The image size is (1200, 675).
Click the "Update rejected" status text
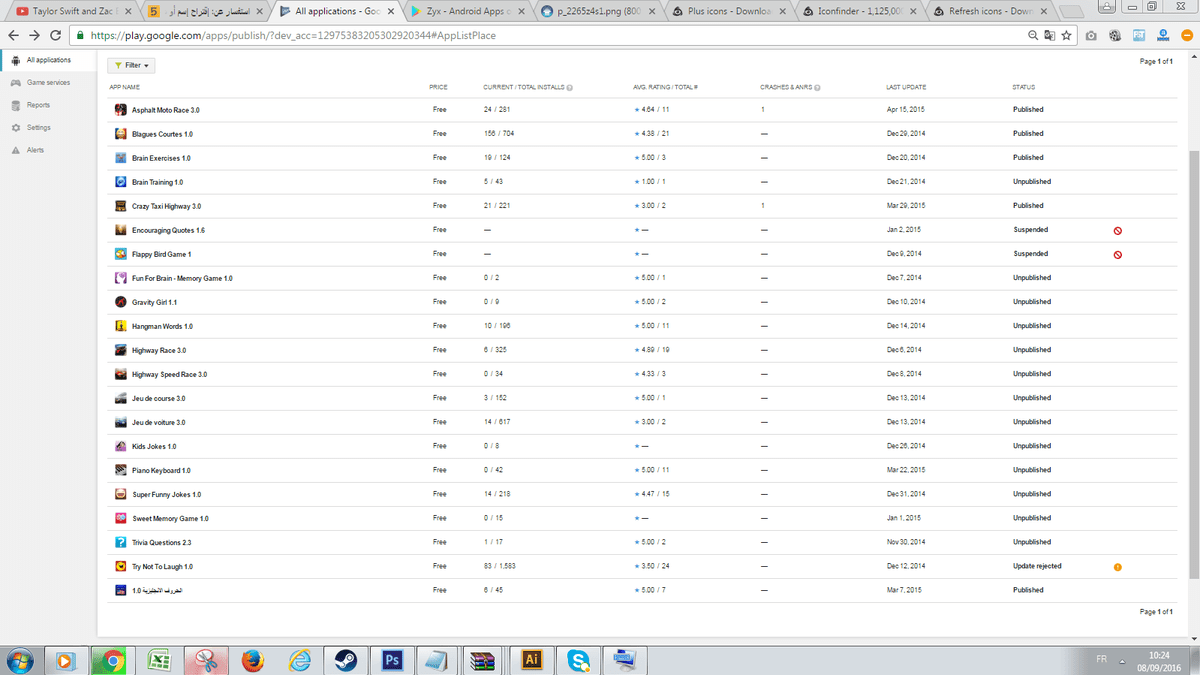click(x=1037, y=566)
